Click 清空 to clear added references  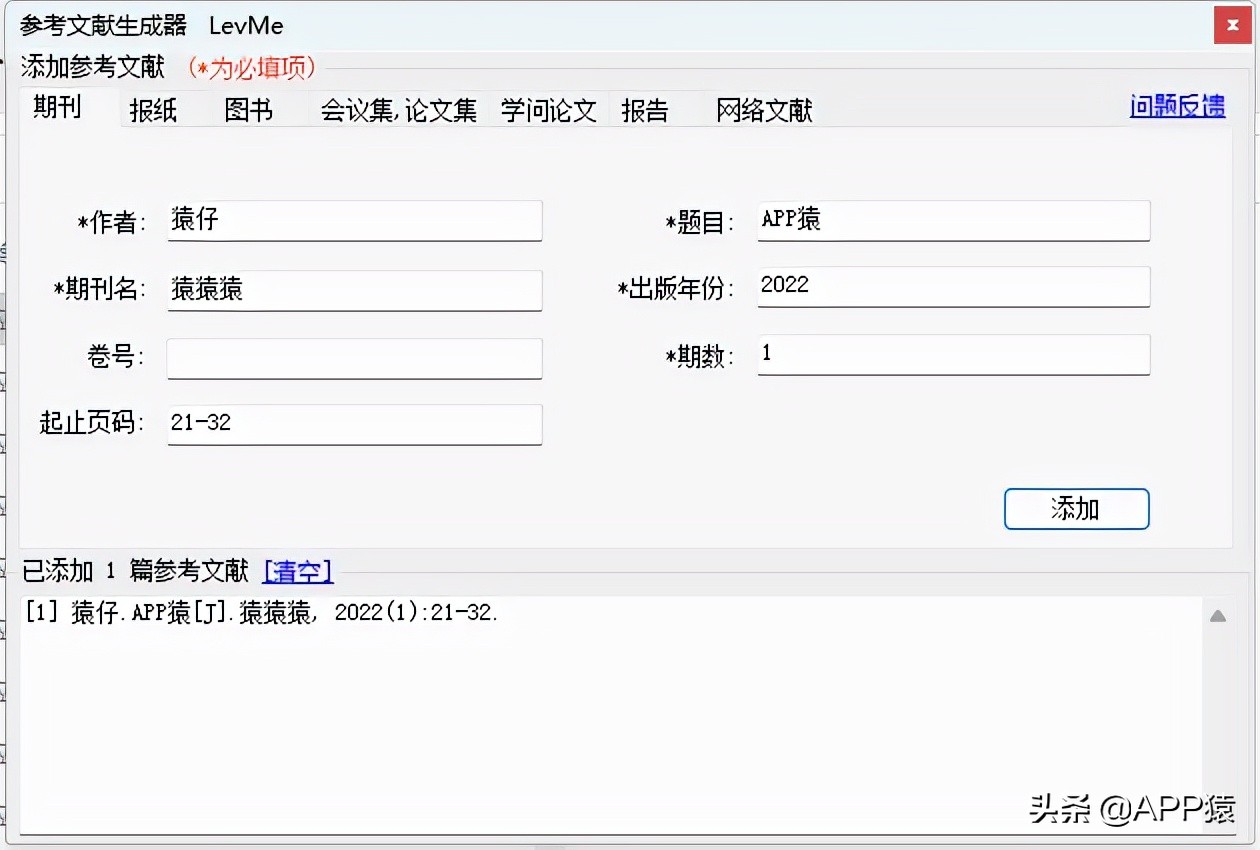coord(297,571)
